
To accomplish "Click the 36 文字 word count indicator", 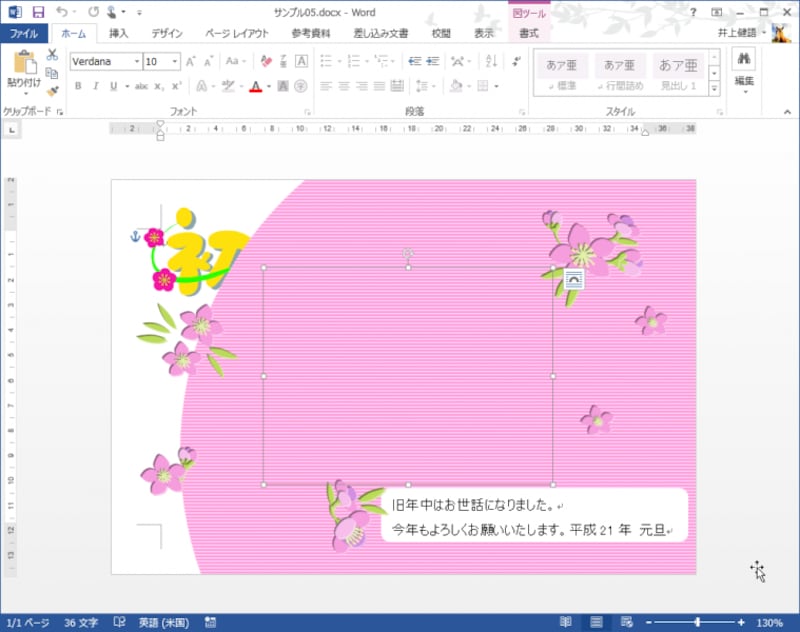I will coord(78,622).
